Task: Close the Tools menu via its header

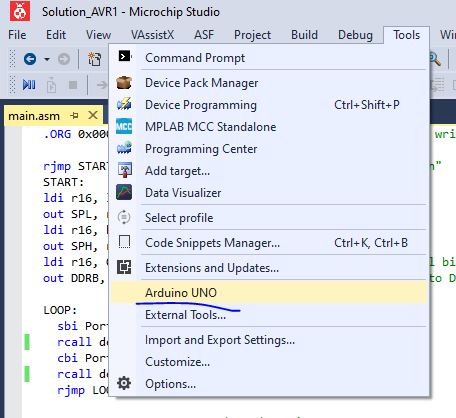Action: 406,35
